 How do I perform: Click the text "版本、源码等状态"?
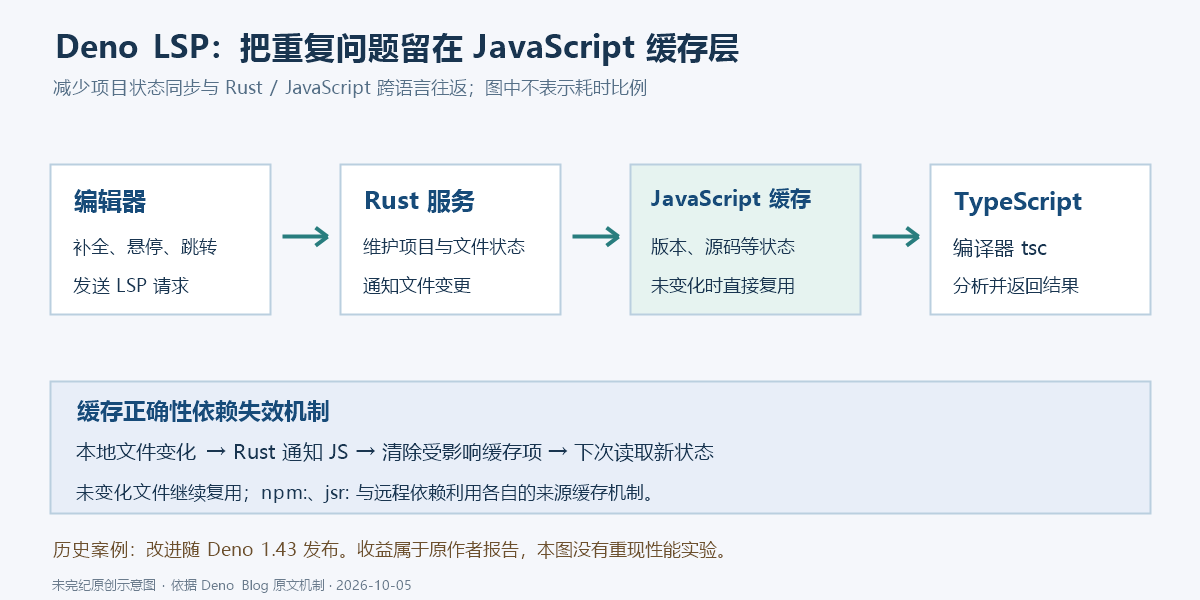(x=723, y=247)
